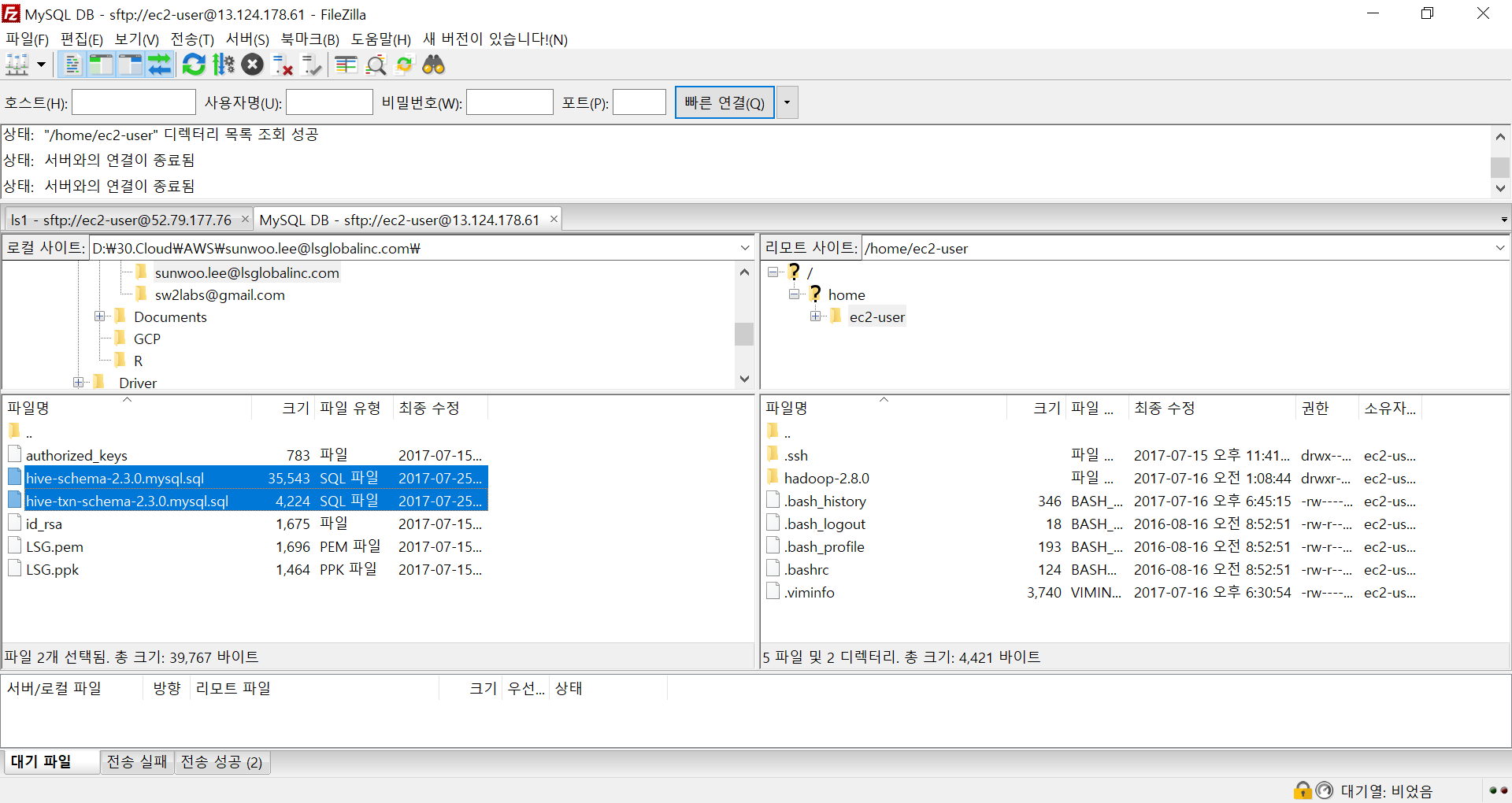The image size is (1512, 803).
Task: Expand the ec2-user folder in remote tree
Action: tap(816, 316)
